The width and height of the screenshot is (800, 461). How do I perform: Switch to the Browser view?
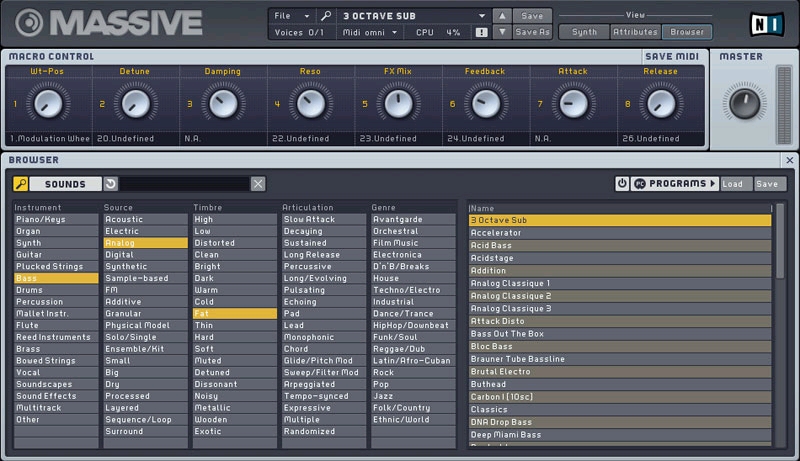(x=687, y=32)
